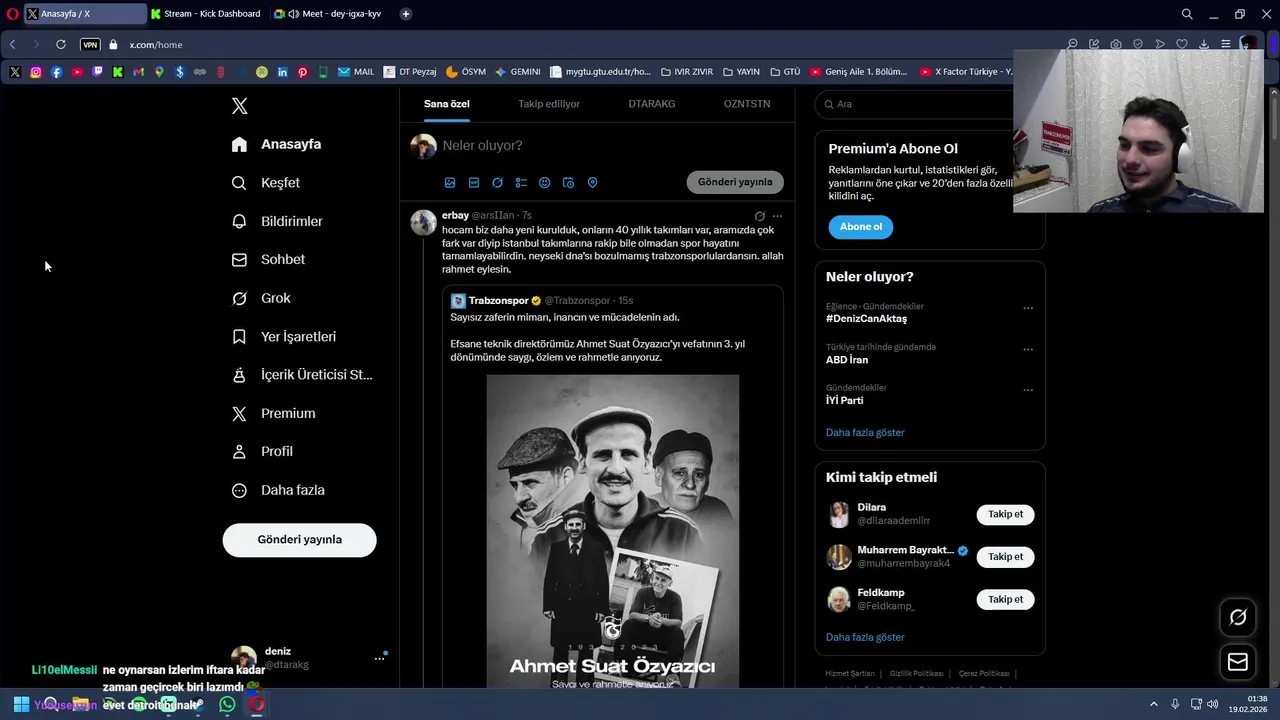The width and height of the screenshot is (1280, 720).
Task: Reload the page with browser refresh
Action: coord(61,45)
